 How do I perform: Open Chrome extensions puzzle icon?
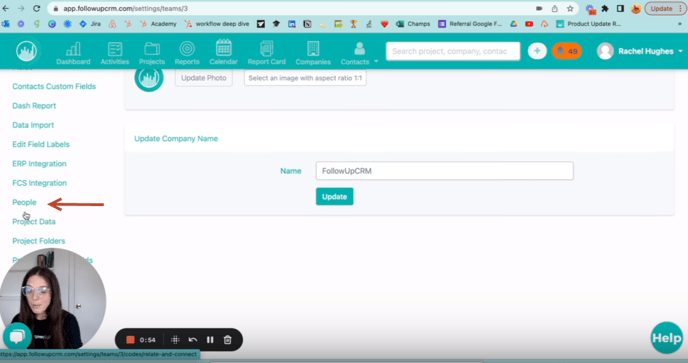coord(605,8)
